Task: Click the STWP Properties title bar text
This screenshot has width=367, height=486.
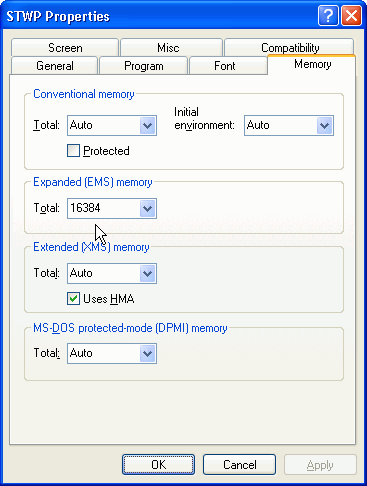Action: pos(58,16)
